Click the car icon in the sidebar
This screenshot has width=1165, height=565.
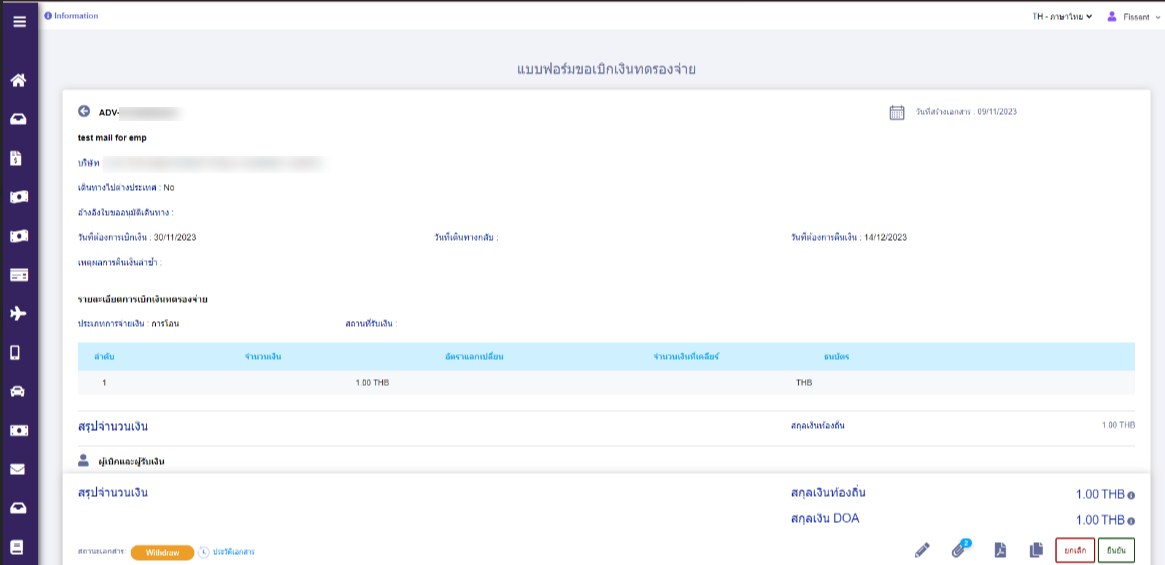click(x=18, y=391)
